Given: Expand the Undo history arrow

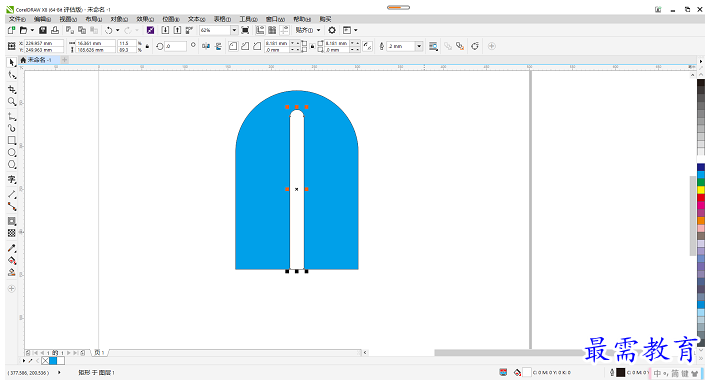Looking at the screenshot, I should pyautogui.click(x=118, y=30).
